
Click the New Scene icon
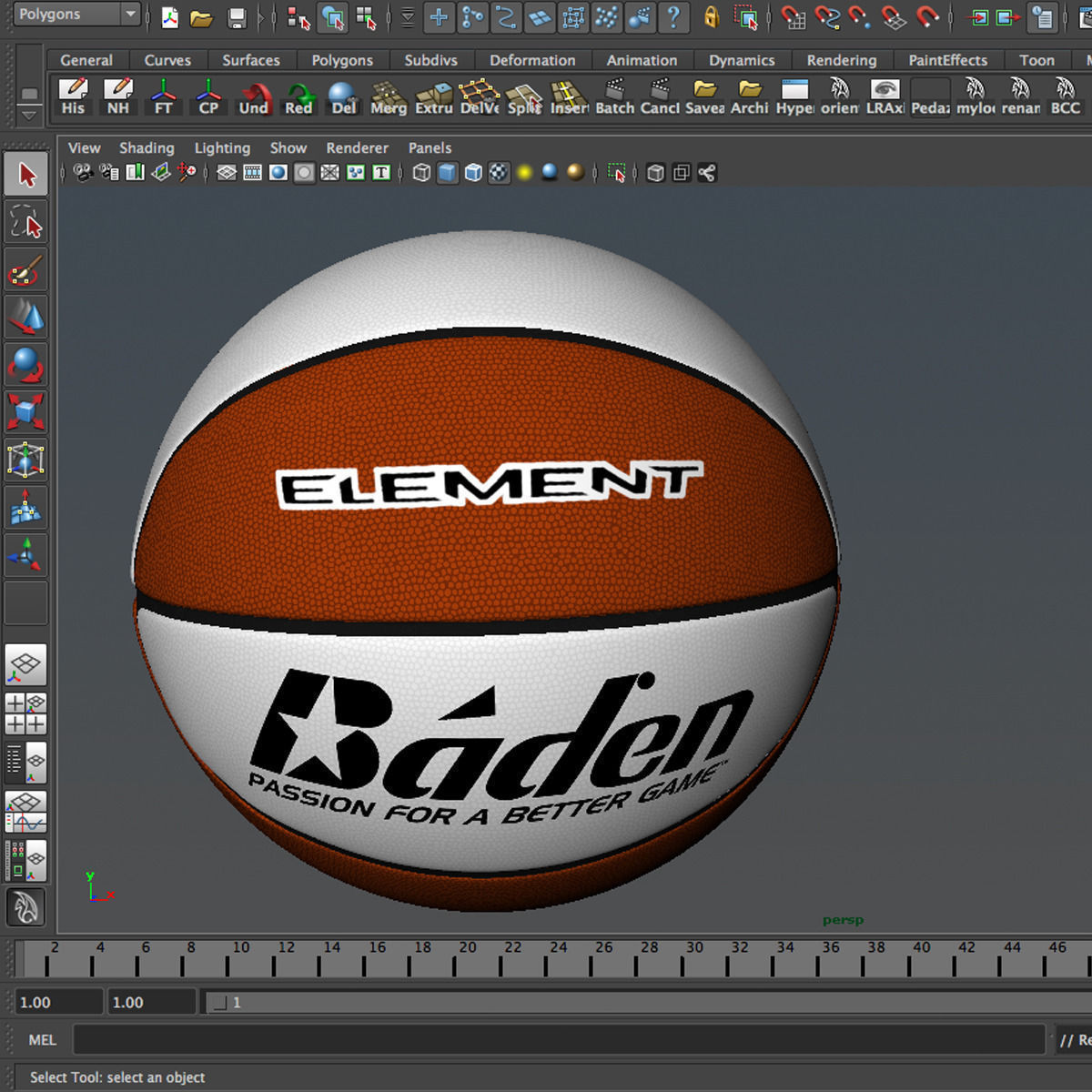(170, 16)
